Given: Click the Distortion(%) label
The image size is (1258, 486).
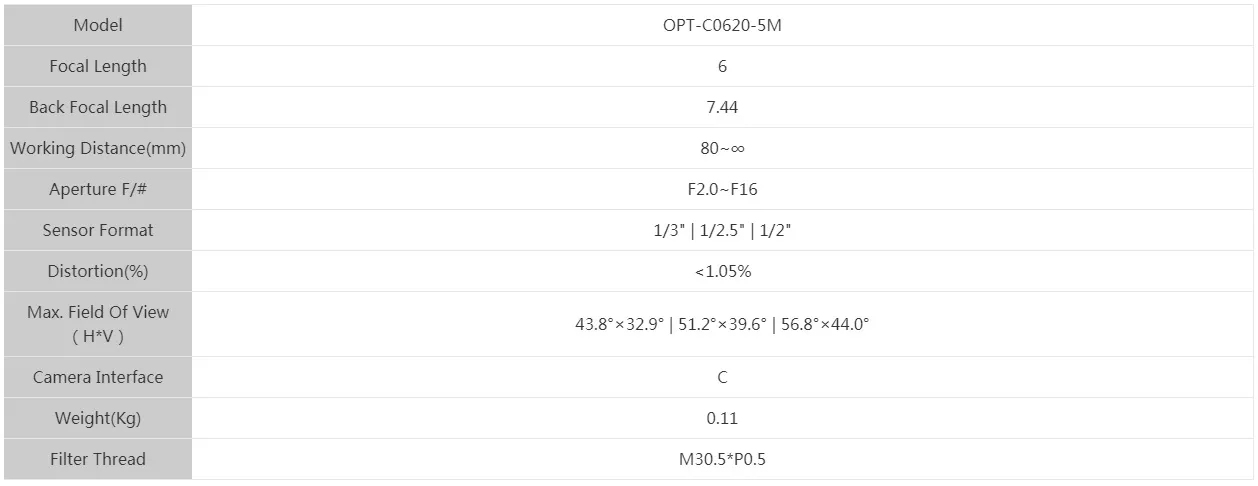Looking at the screenshot, I should [x=98, y=271].
